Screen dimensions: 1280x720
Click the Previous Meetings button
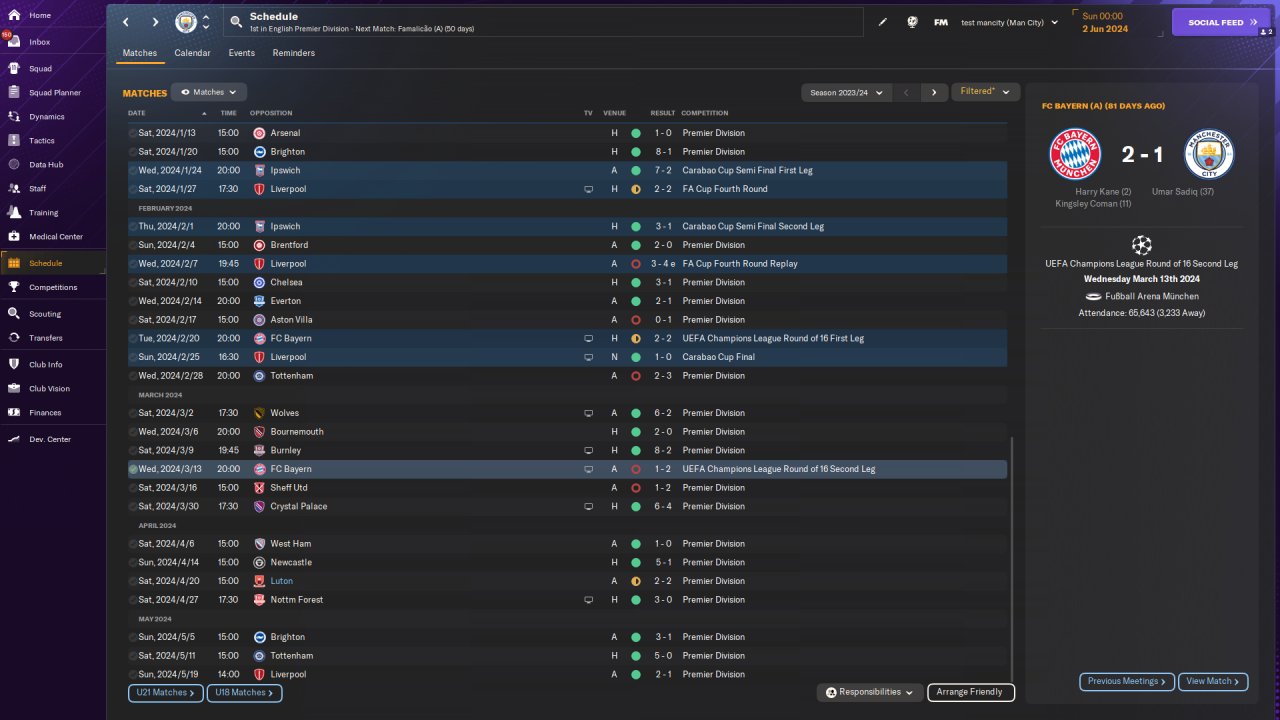[x=1127, y=681]
